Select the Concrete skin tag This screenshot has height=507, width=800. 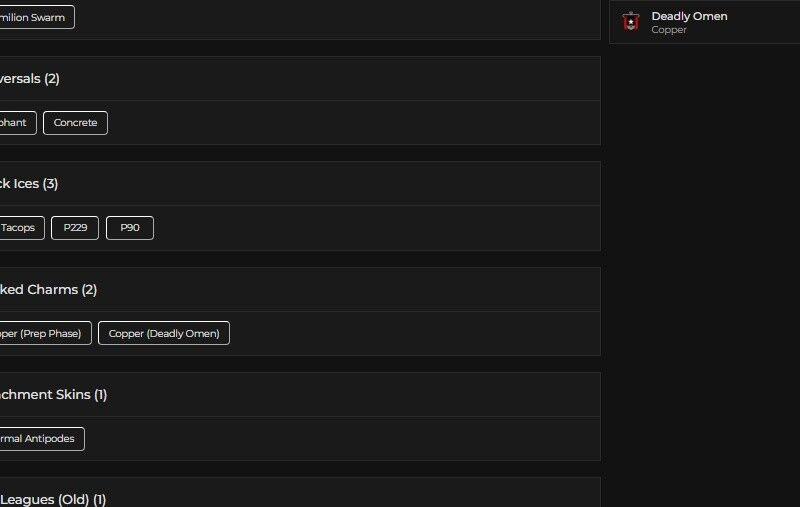click(x=75, y=123)
